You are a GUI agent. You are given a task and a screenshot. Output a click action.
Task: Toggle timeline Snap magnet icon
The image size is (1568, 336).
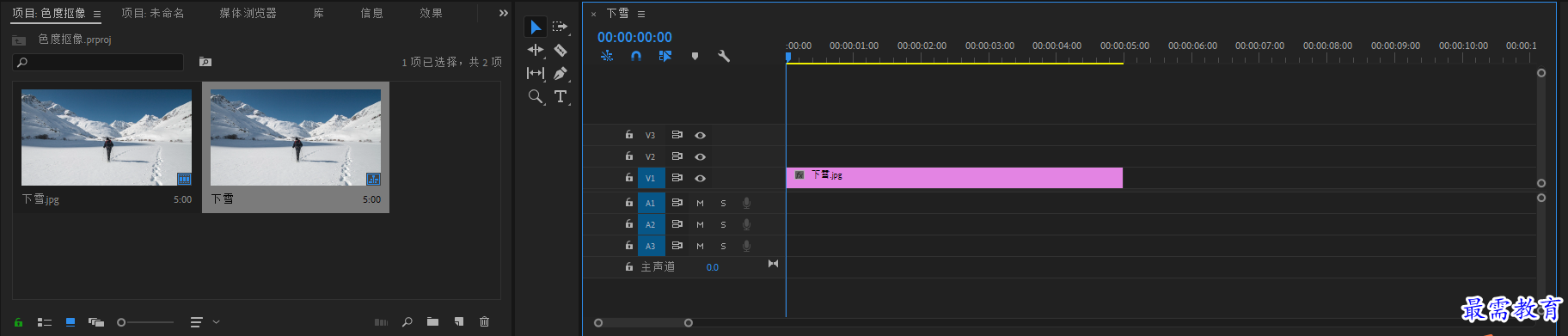pyautogui.click(x=636, y=56)
